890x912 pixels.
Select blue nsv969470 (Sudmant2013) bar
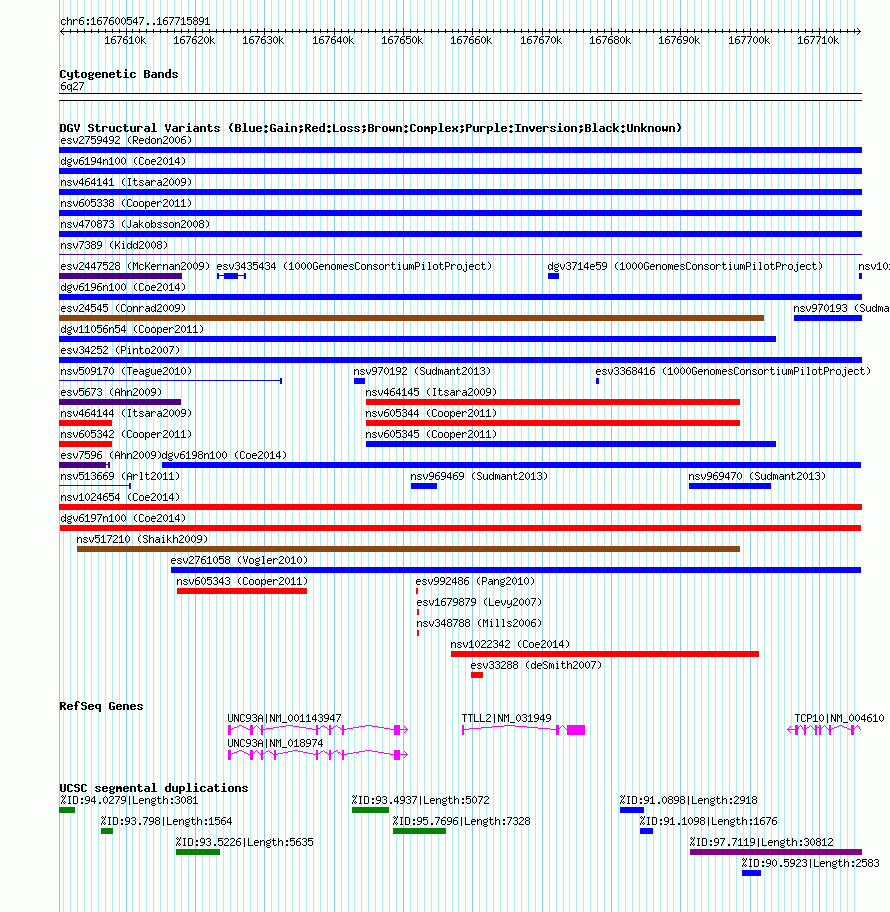730,486
